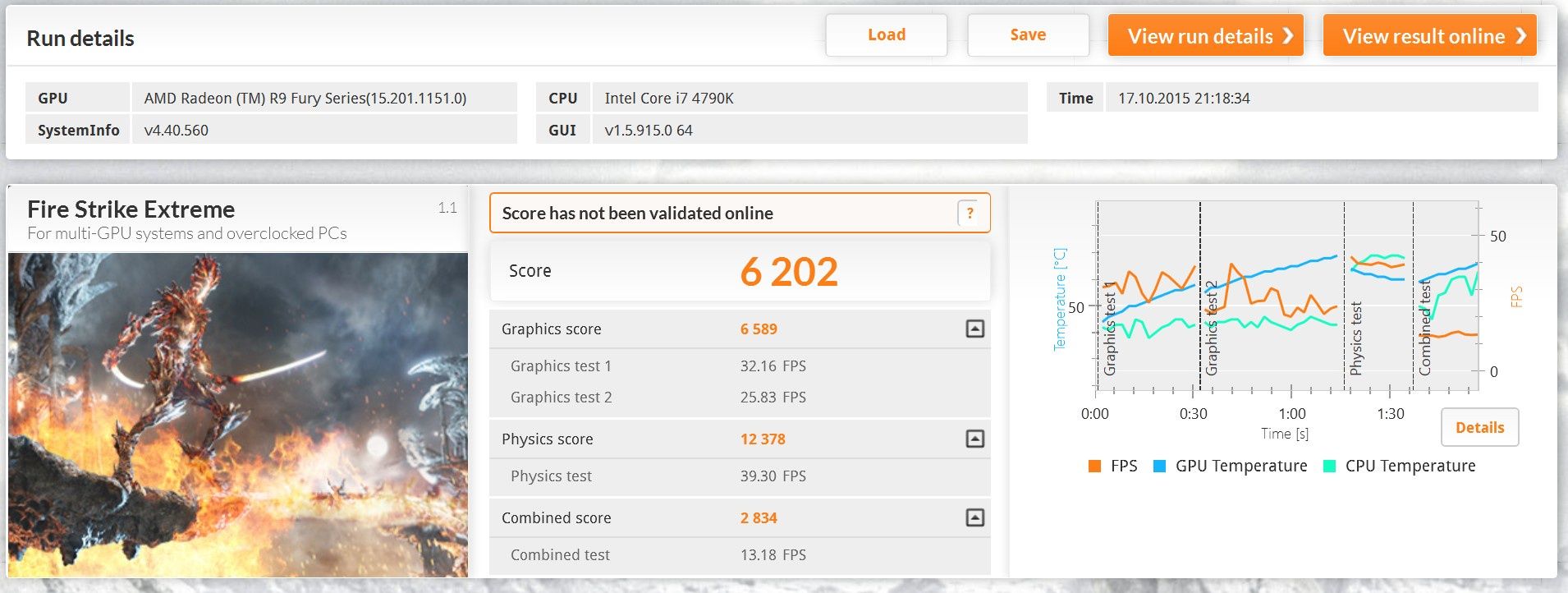Click the question mark help icon
This screenshot has height=593, width=1568.
tap(970, 214)
